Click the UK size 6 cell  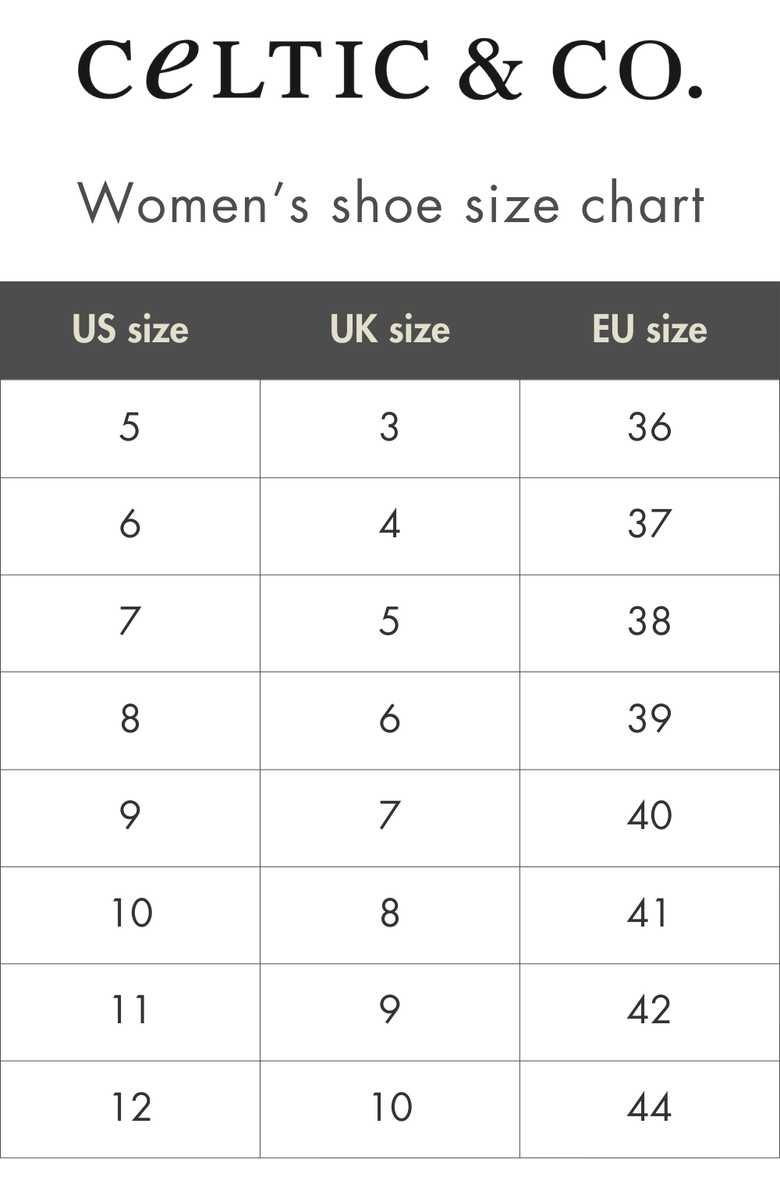pos(390,718)
